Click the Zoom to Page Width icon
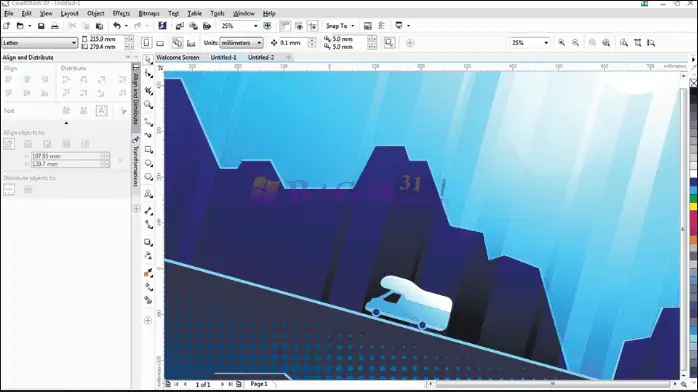The width and height of the screenshot is (698, 392). click(638, 43)
